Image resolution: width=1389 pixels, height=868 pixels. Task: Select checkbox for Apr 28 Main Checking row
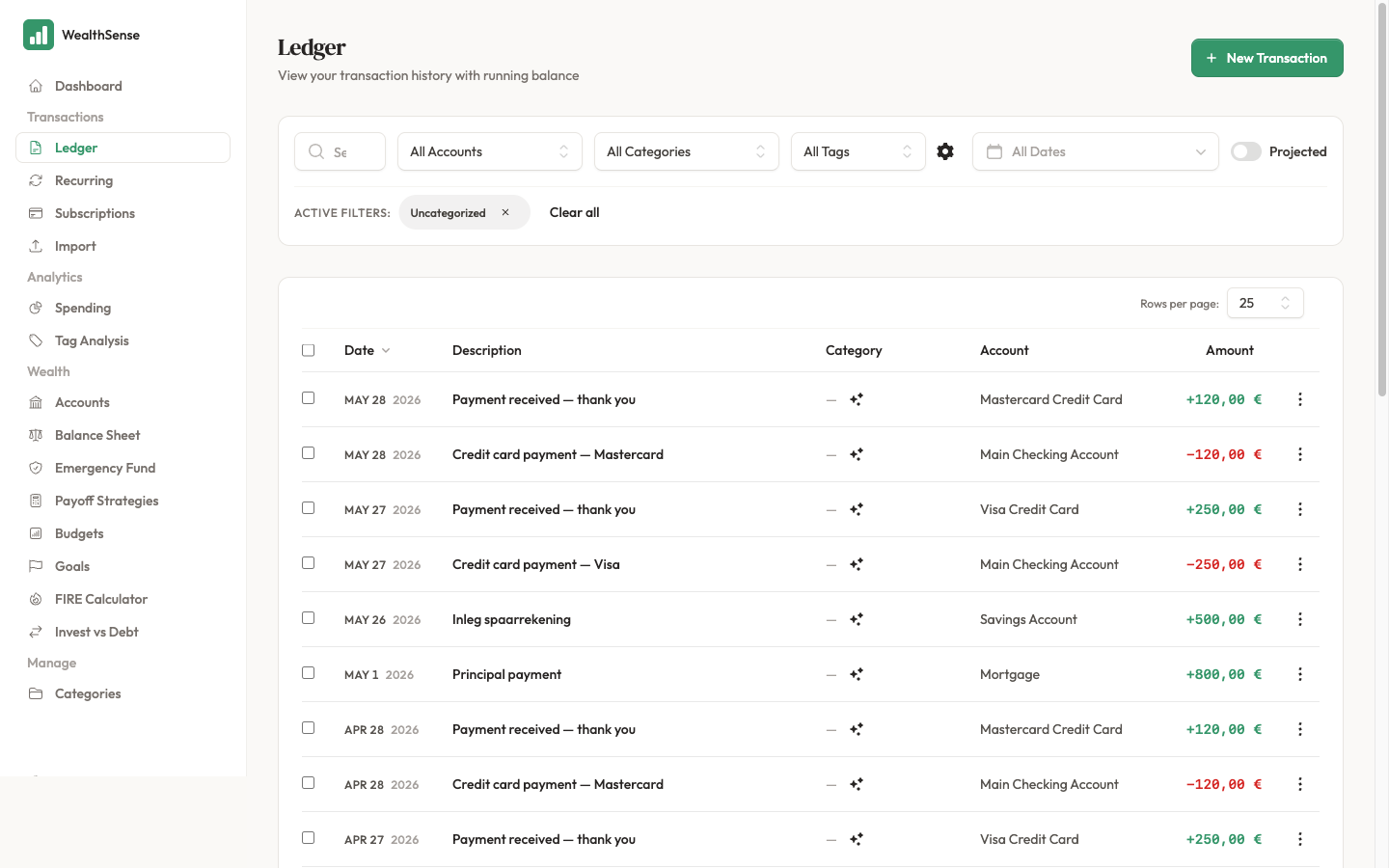click(x=309, y=782)
